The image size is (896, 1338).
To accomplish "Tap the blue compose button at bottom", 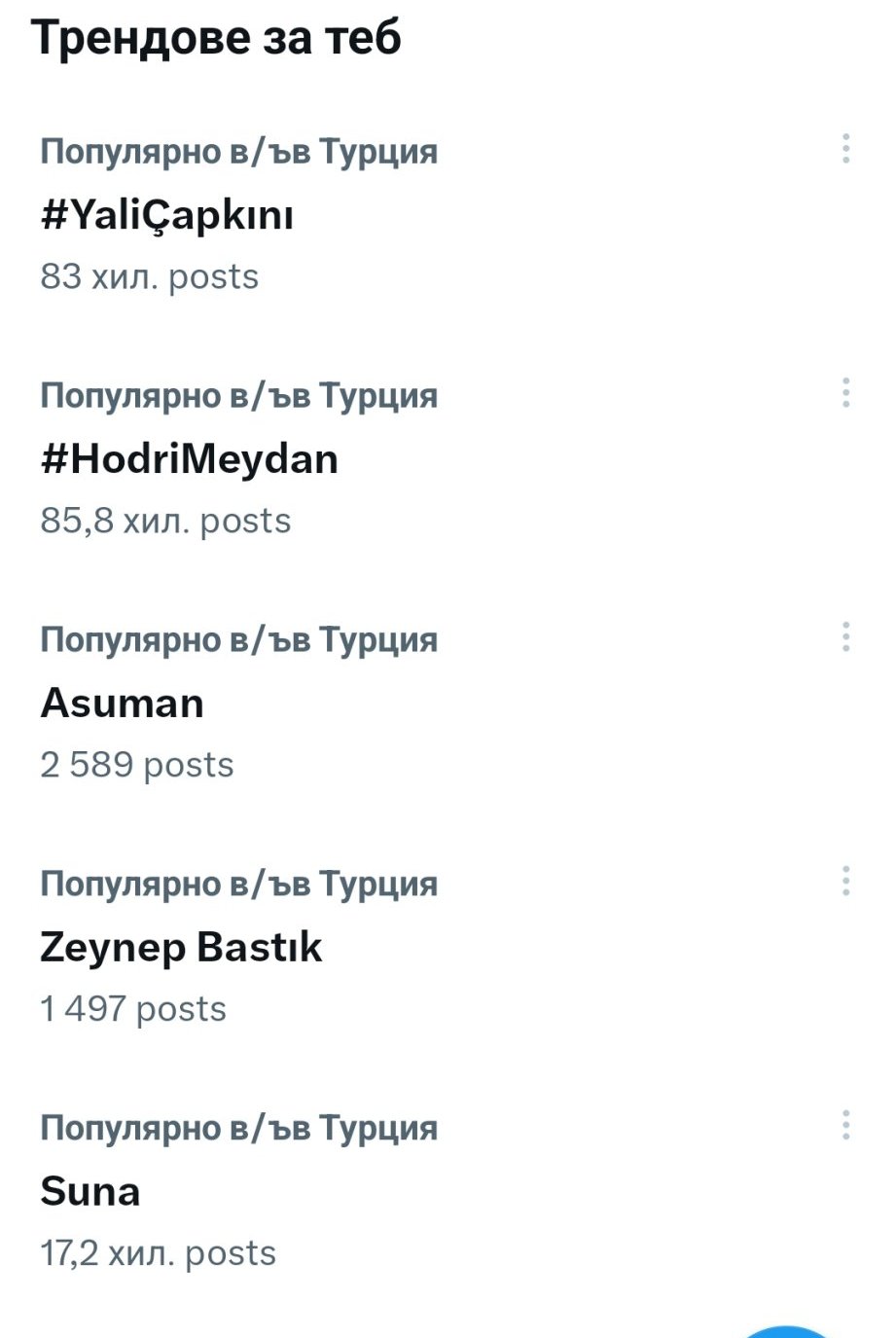I will pos(786,1330).
